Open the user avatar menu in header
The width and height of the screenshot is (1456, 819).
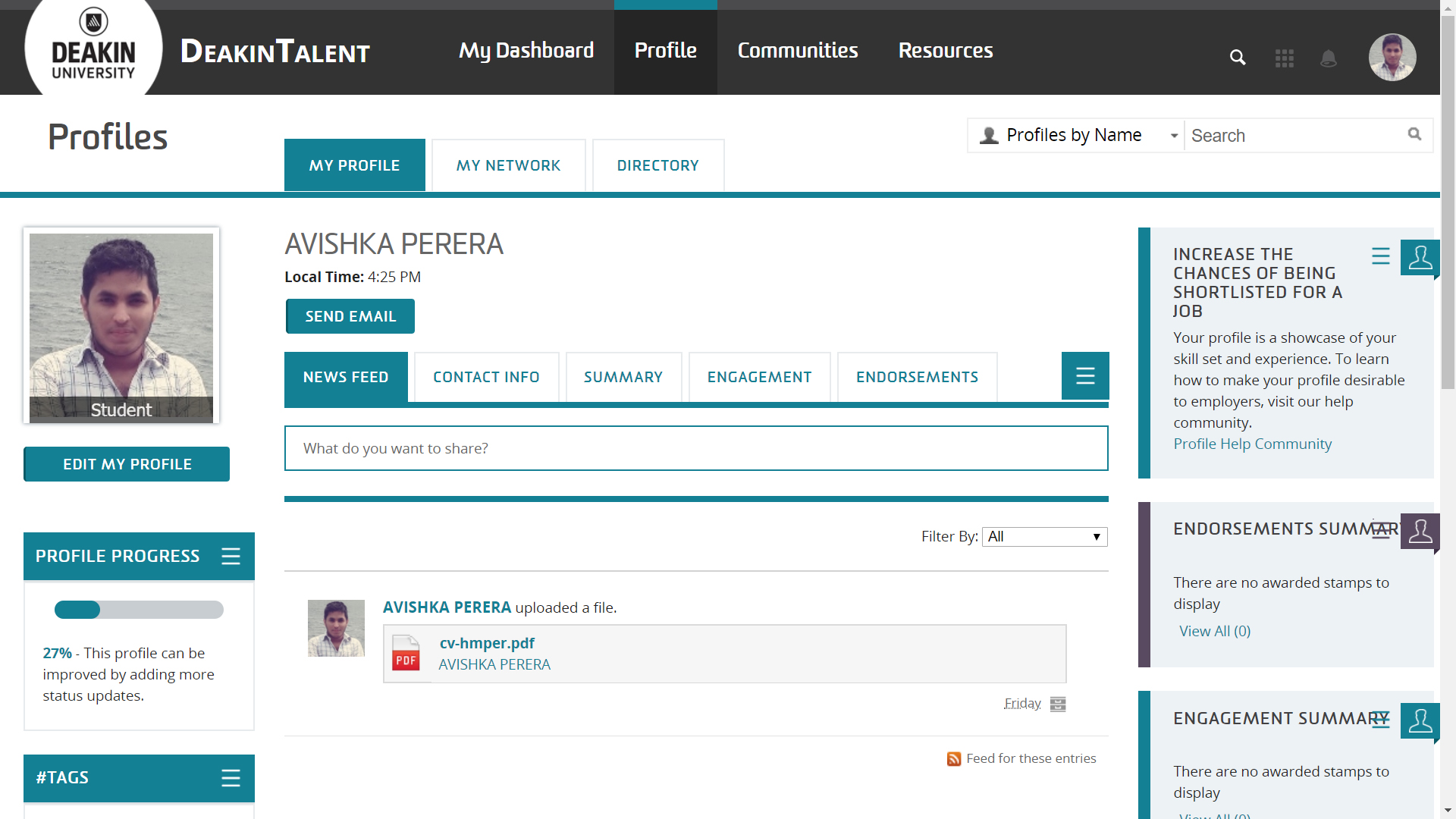pyautogui.click(x=1392, y=58)
